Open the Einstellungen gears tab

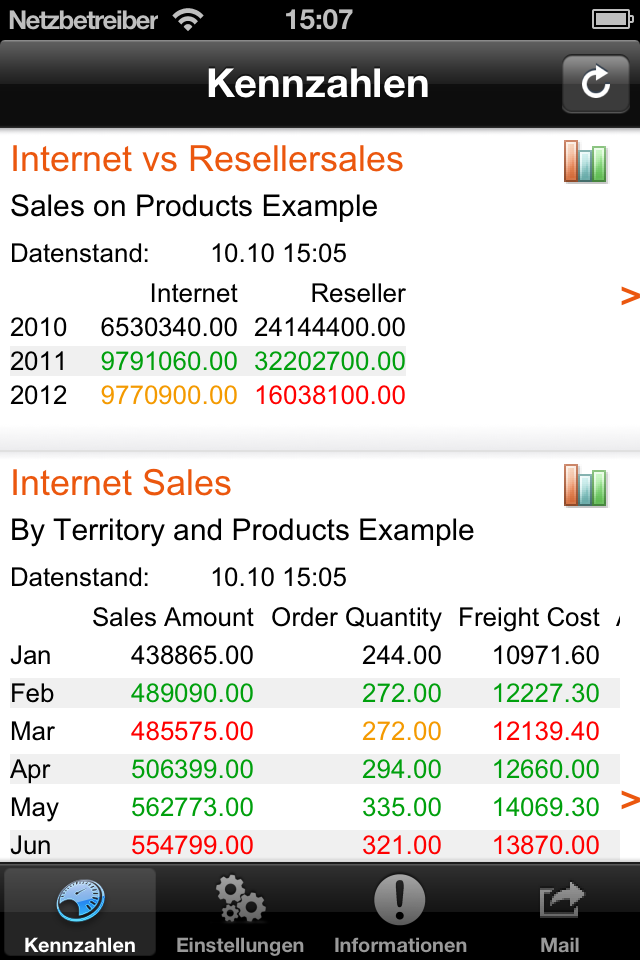point(240,912)
